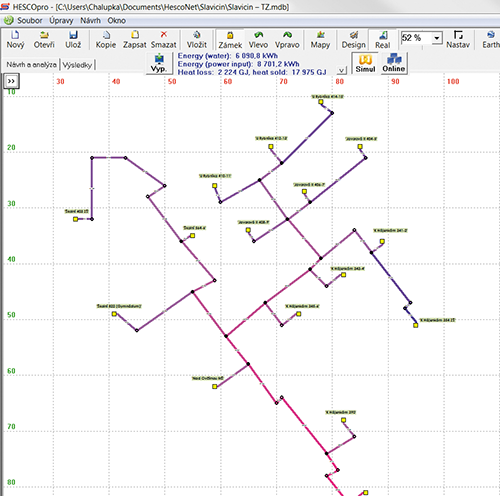Screen dimensions: 500x496
Task: Switch to the Výsledky tab
Action: [77, 65]
